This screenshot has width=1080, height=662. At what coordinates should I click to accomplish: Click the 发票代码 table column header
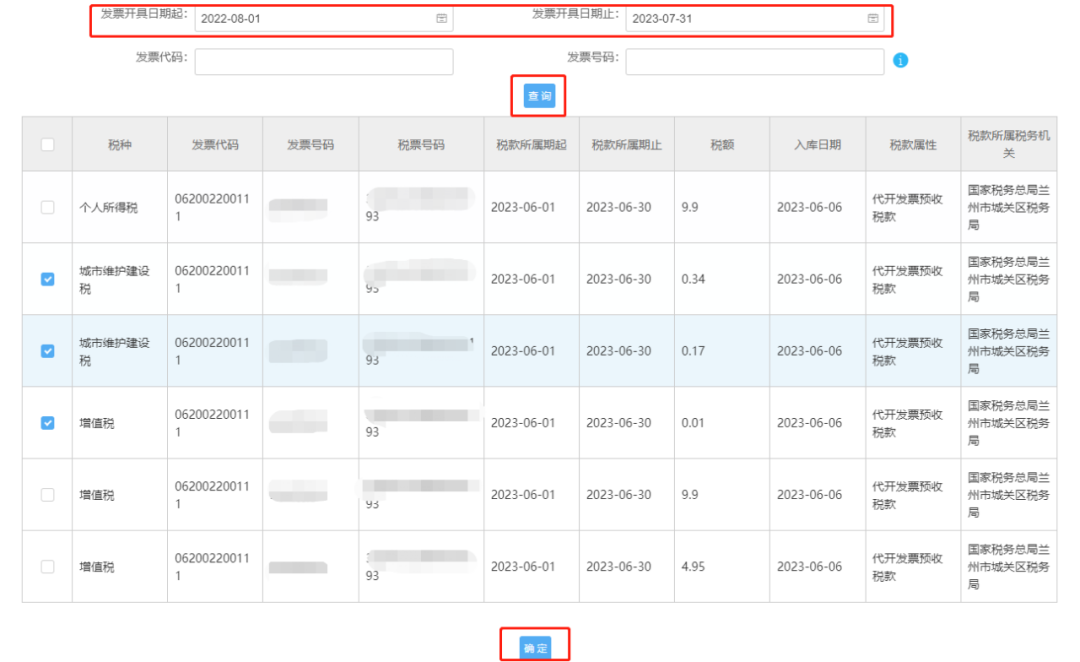point(215,145)
